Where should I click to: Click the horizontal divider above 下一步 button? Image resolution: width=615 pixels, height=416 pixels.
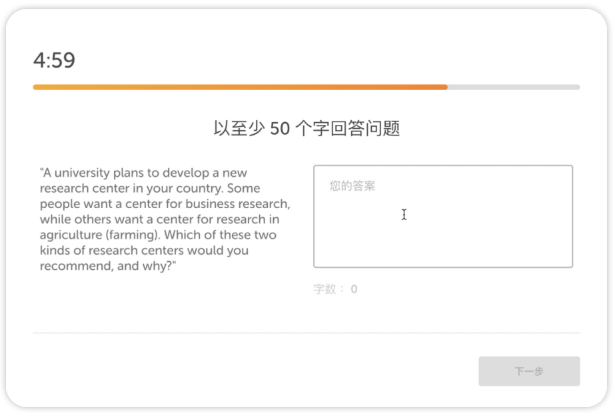click(x=306, y=332)
